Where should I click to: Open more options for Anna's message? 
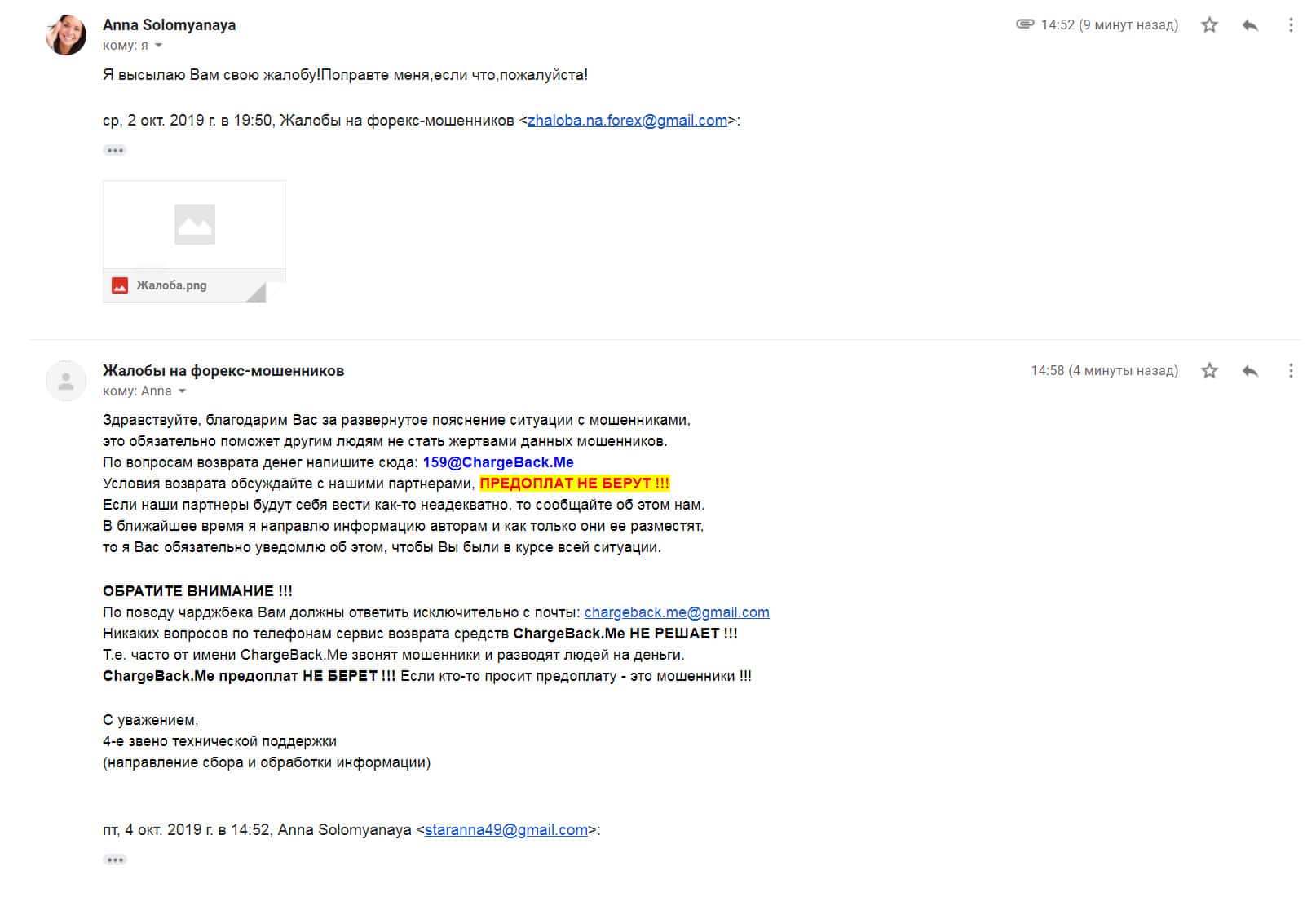coord(1290,25)
